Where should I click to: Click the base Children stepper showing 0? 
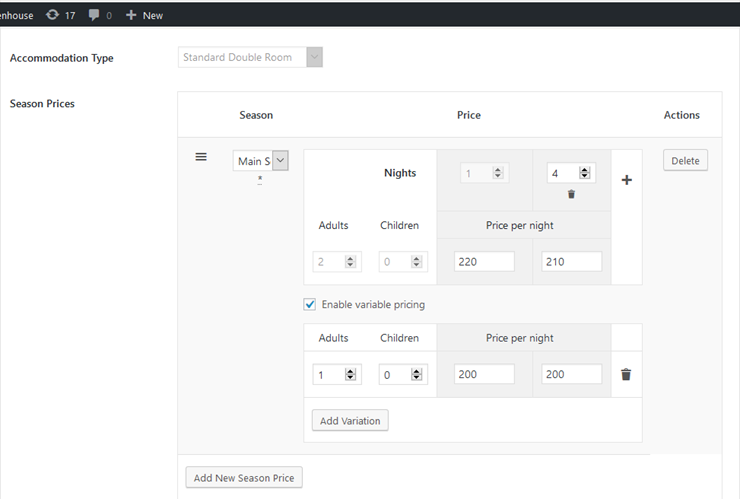click(x=403, y=262)
